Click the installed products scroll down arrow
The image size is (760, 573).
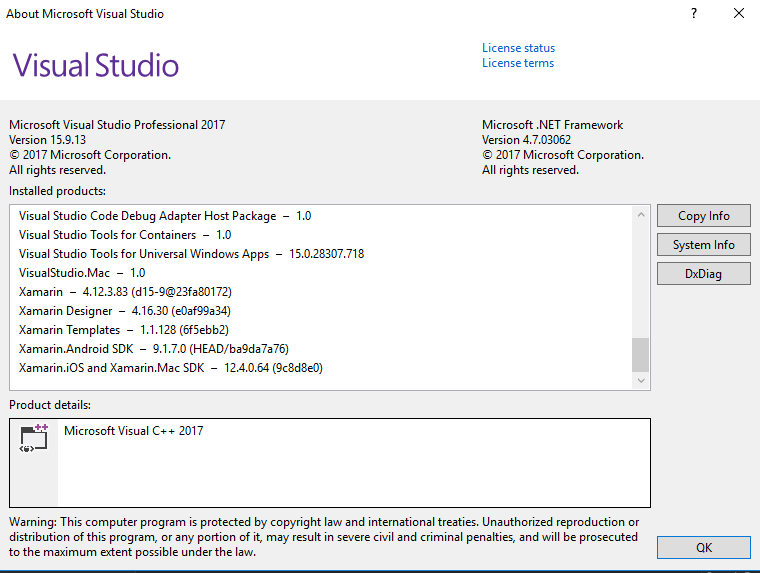pos(641,381)
